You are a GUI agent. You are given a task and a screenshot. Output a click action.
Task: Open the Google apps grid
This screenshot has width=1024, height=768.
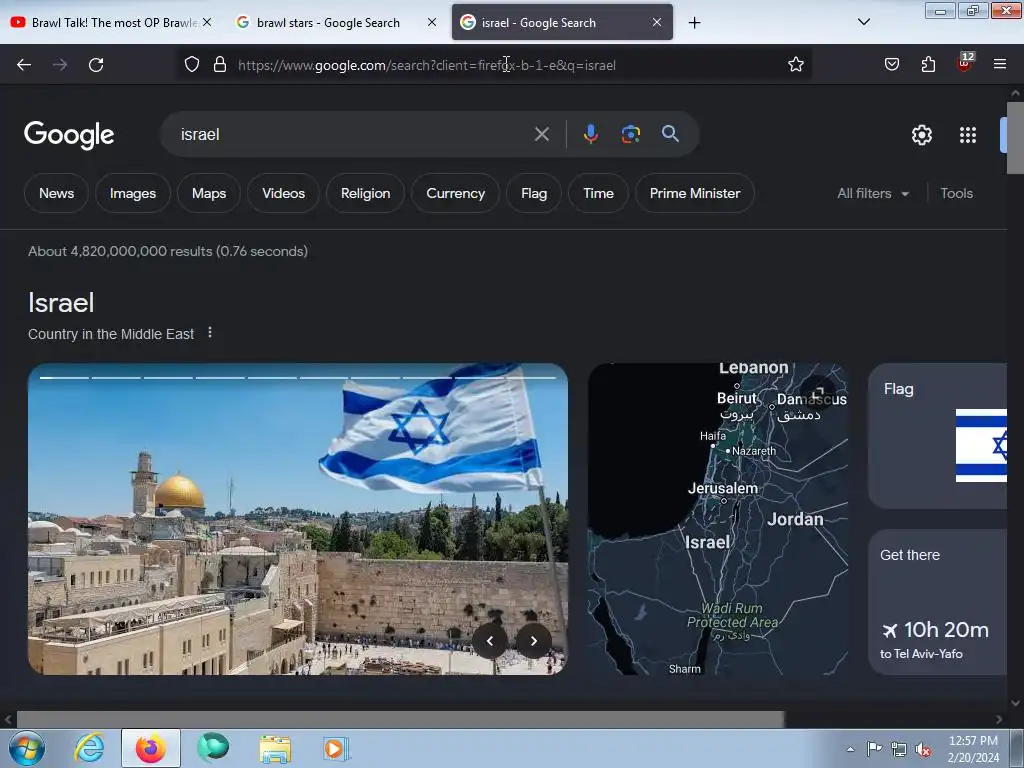968,135
